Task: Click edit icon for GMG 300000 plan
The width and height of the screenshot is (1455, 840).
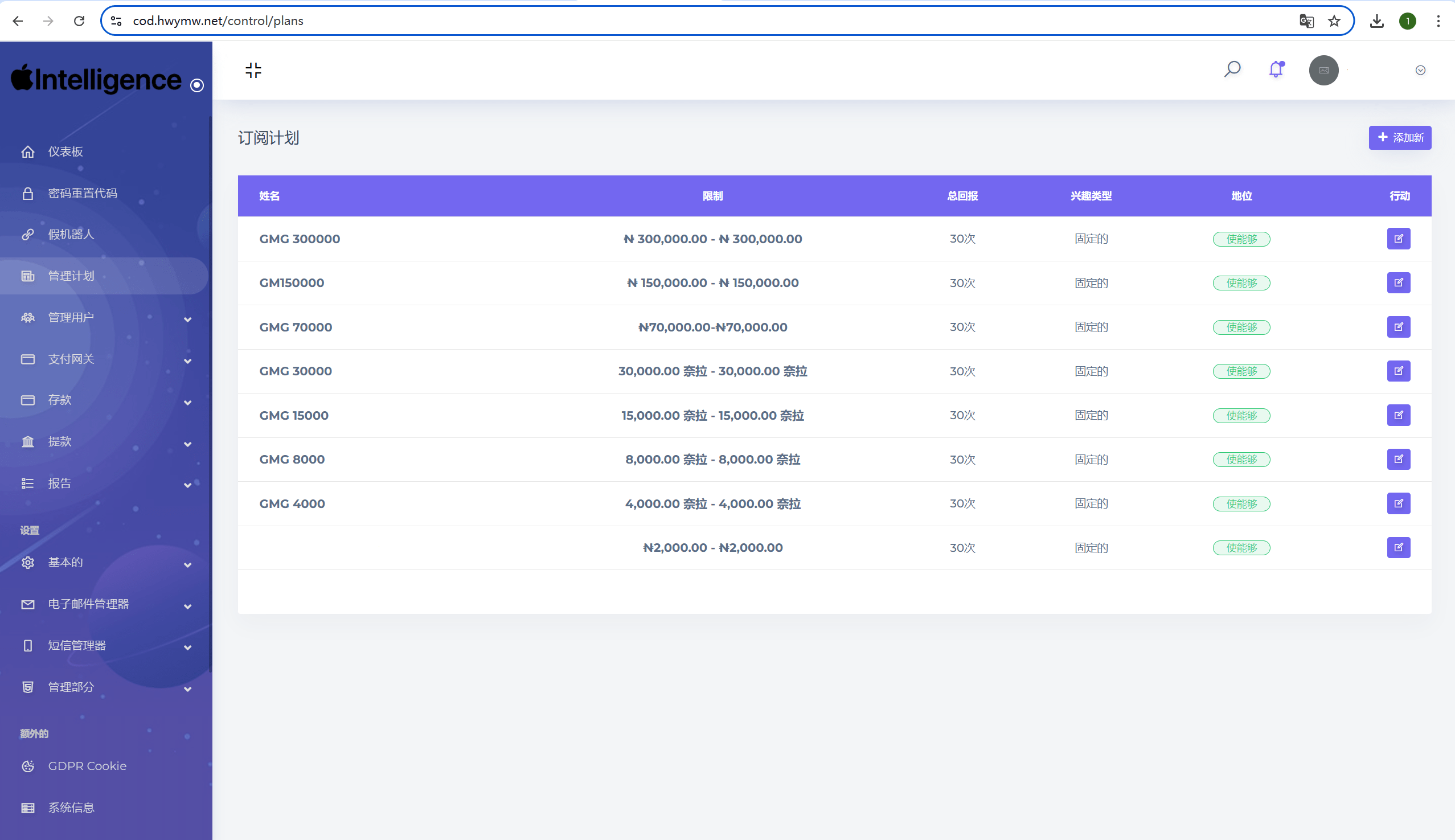Action: [1398, 238]
